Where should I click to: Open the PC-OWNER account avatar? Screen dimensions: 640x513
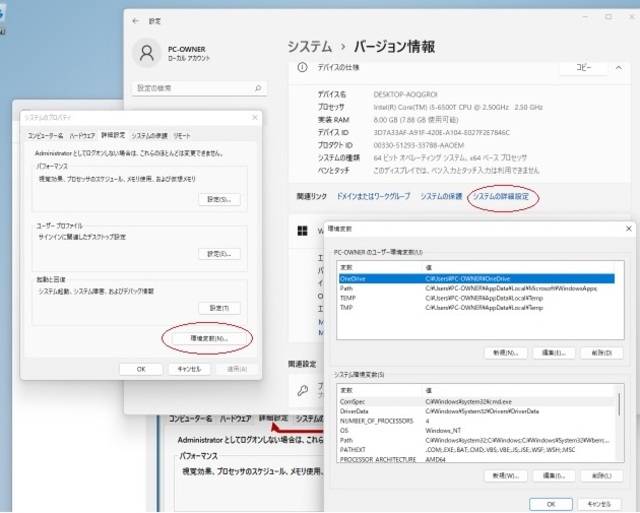(147, 53)
